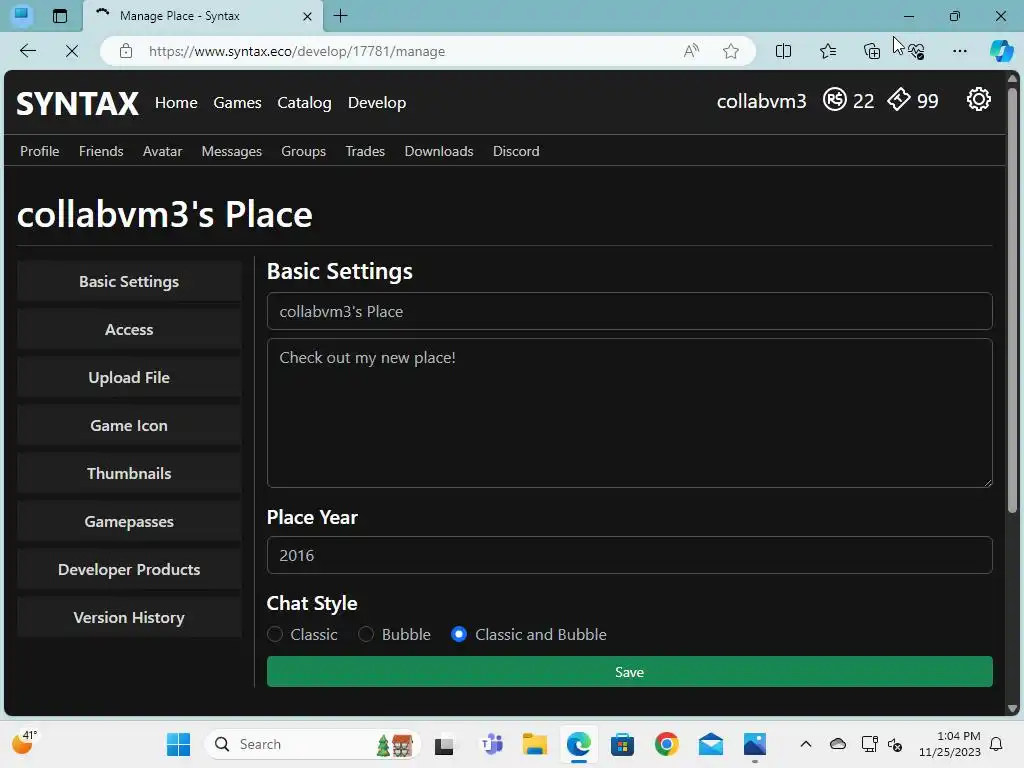Open the Windows Start menu
Screen dimensions: 1024x768
click(x=178, y=744)
